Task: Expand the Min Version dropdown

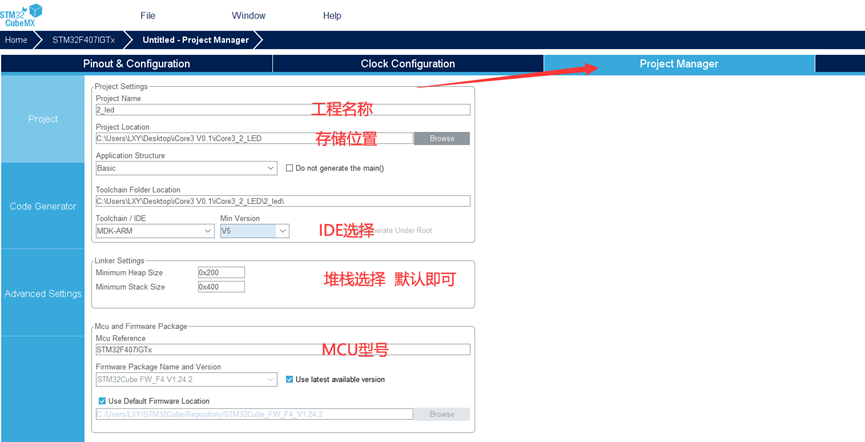Action: tap(254, 231)
